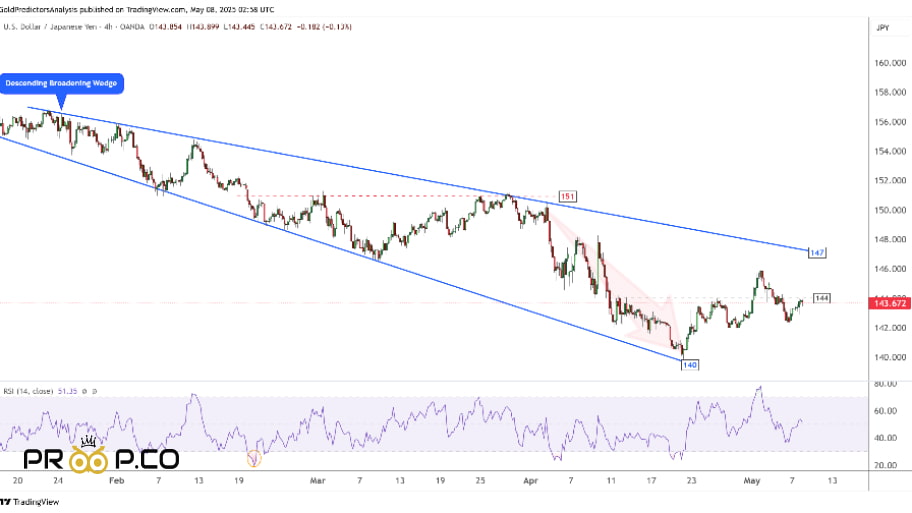Select the 151 resistance price label
The width and height of the screenshot is (912, 513).
click(x=568, y=196)
